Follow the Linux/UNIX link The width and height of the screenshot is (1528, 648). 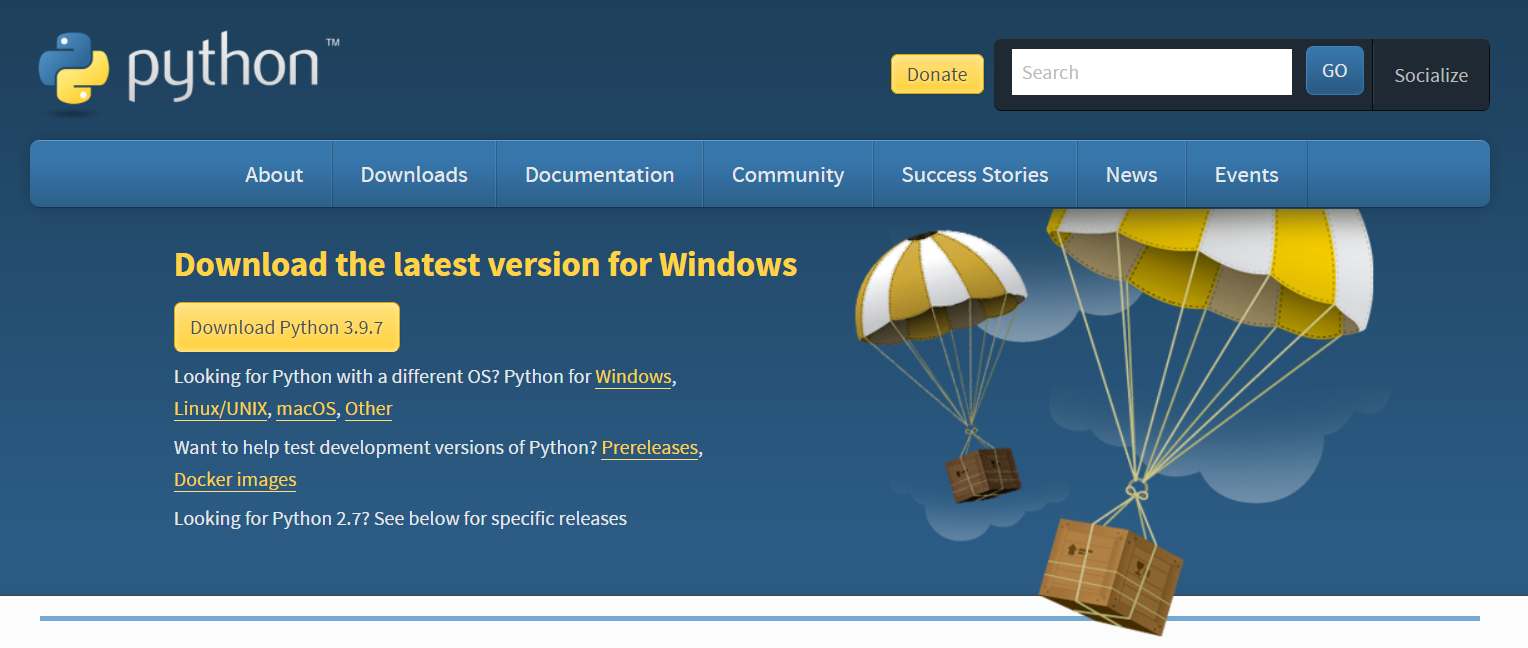tap(221, 409)
